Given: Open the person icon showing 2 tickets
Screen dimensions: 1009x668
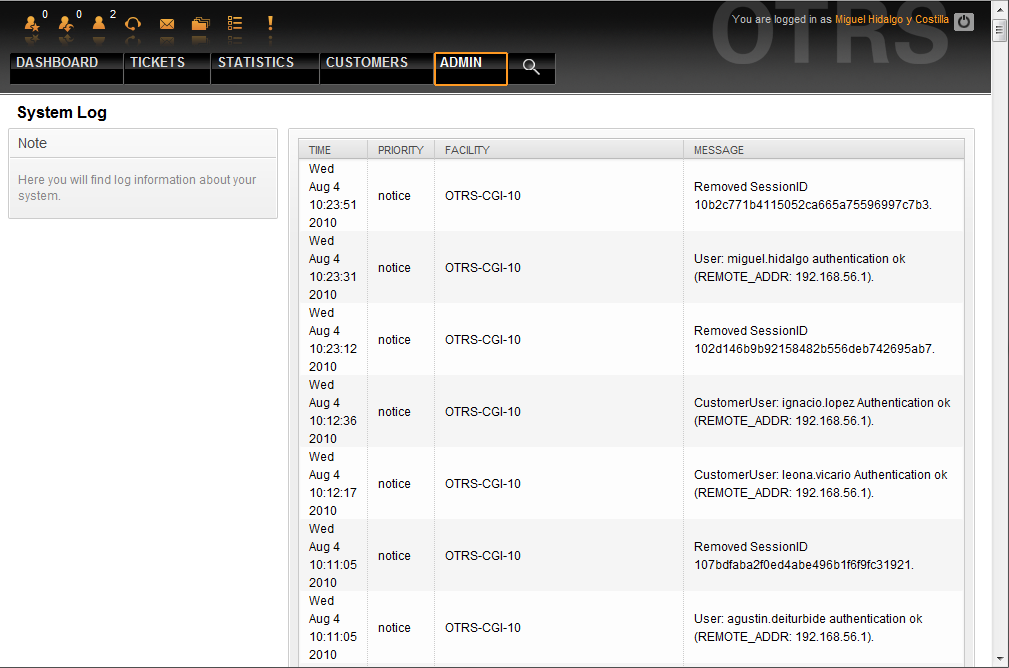Looking at the screenshot, I should [x=99, y=22].
